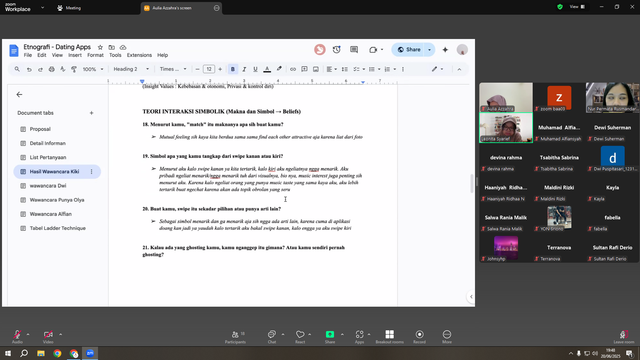Open the Zoom Chat panel

click(x=272, y=336)
